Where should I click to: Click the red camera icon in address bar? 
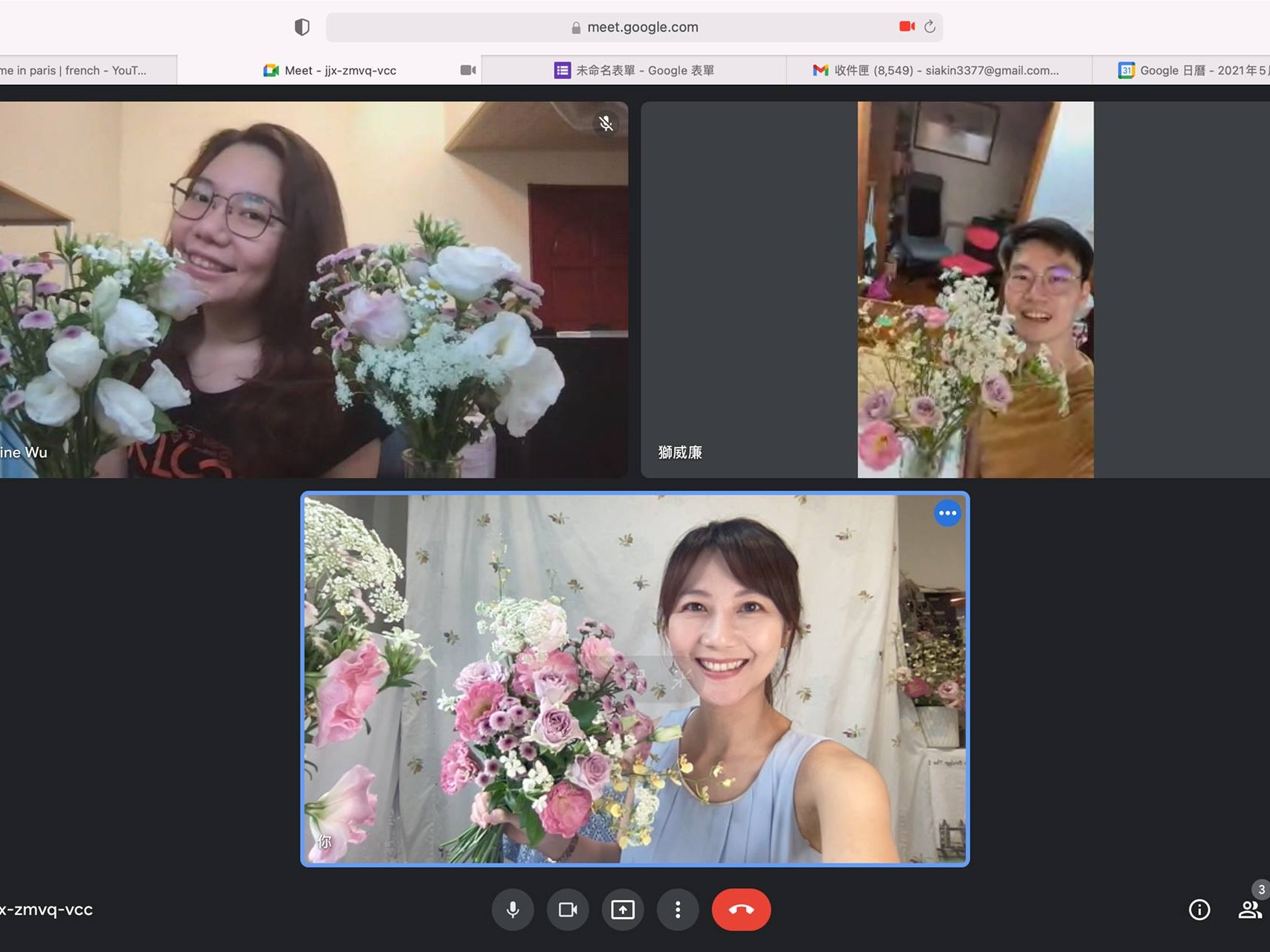point(907,25)
